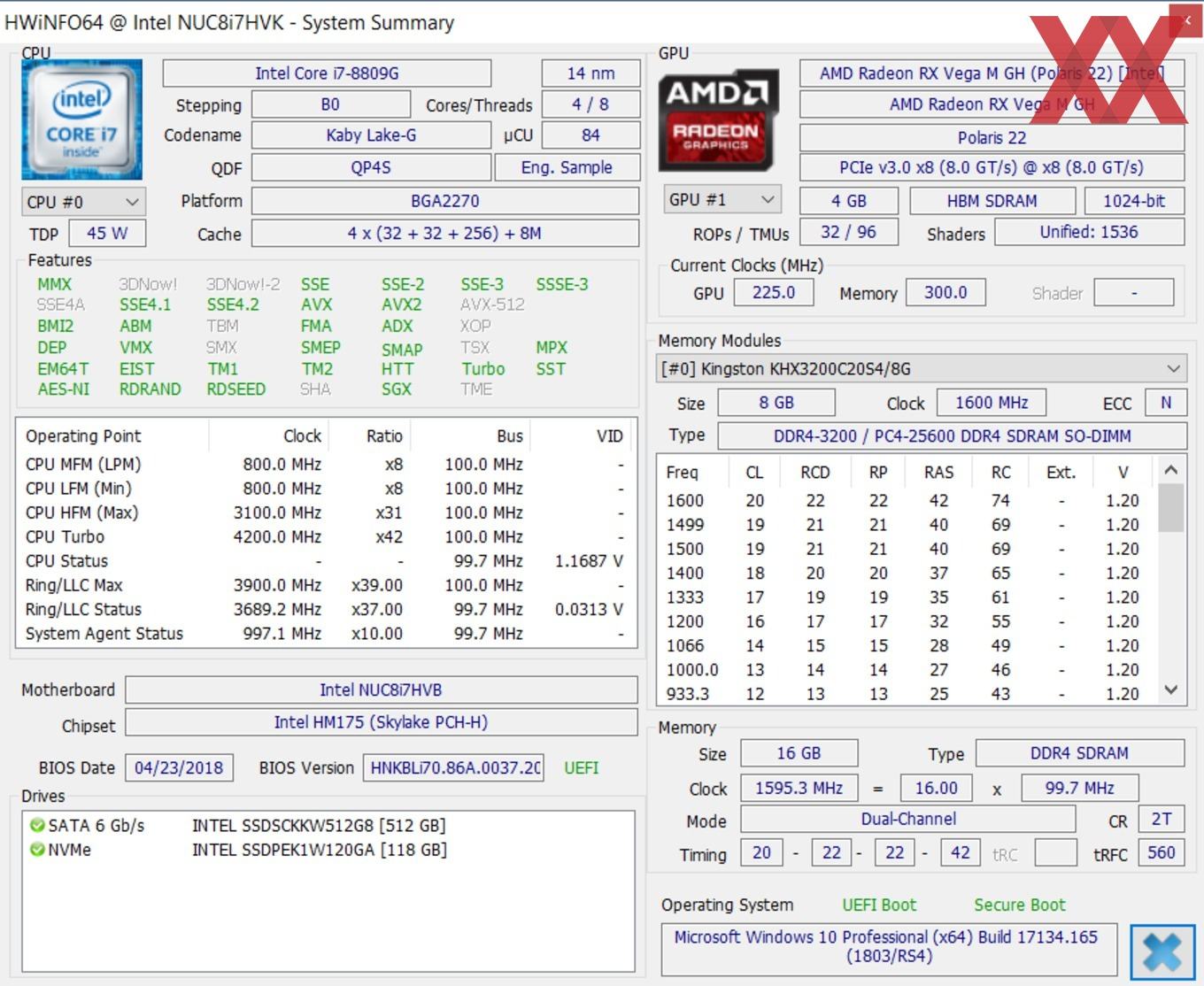Click the Unified: 1536 shaders field

coord(1089,232)
